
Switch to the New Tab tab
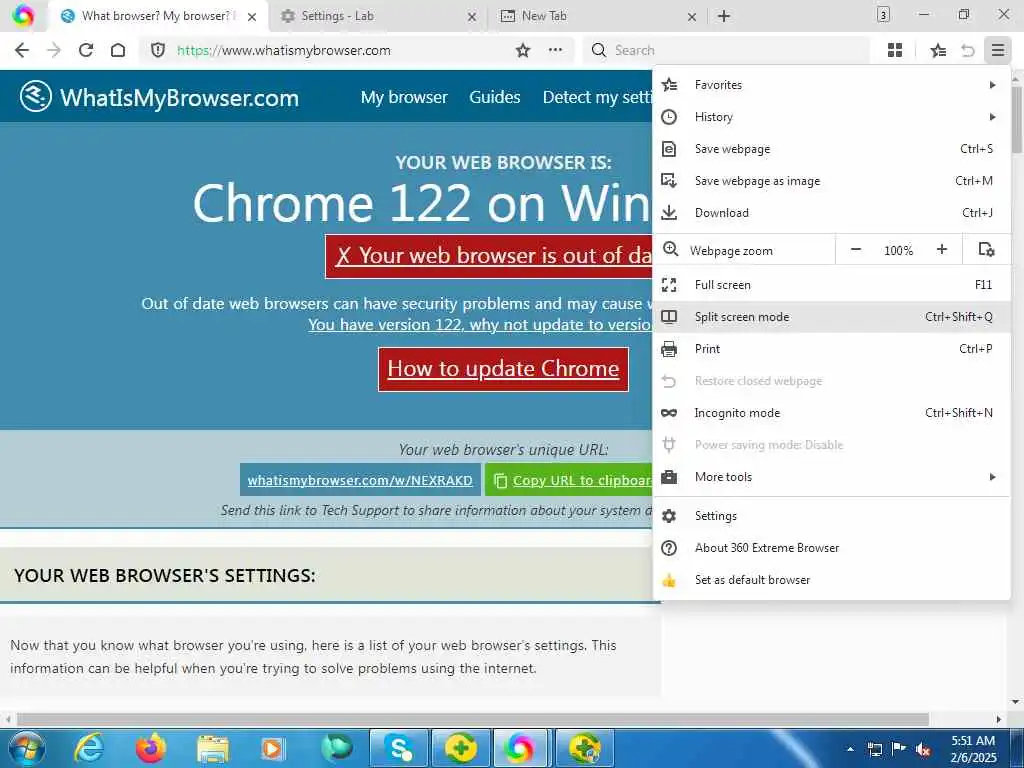point(596,16)
